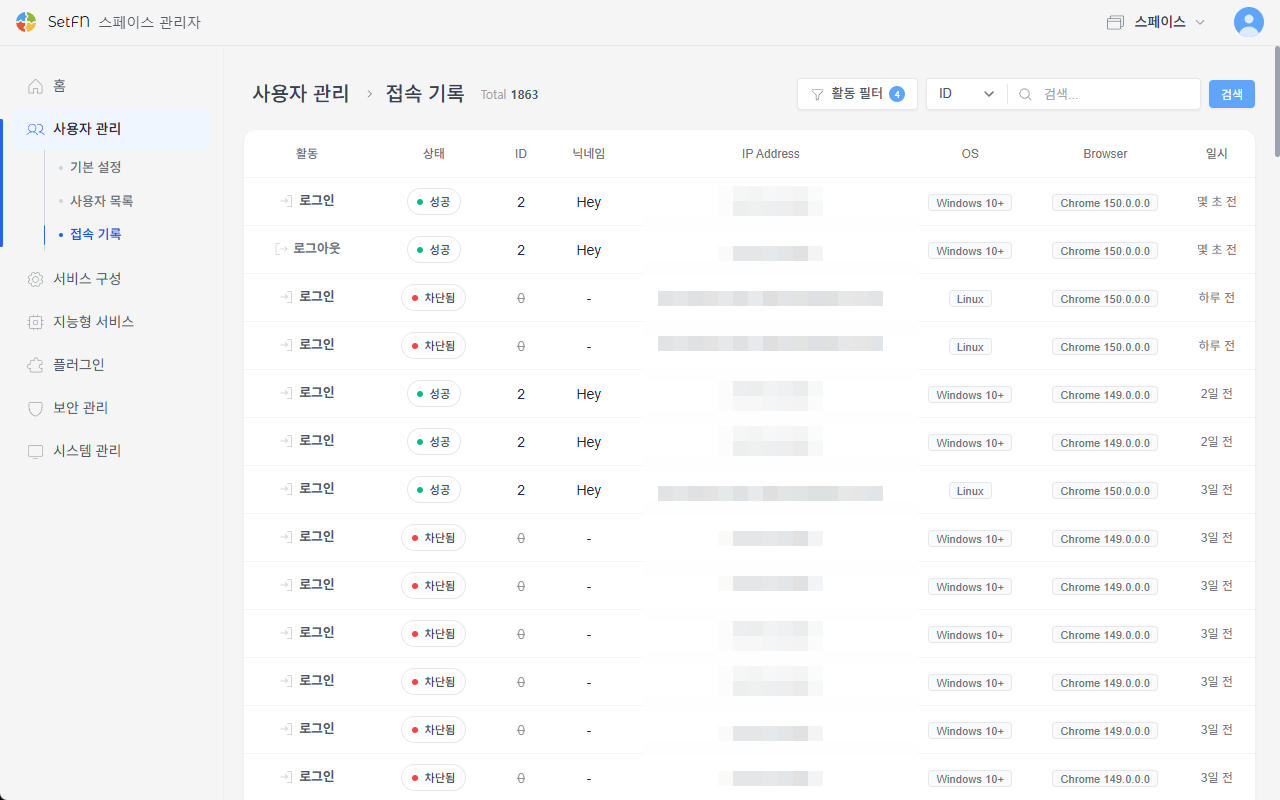This screenshot has width=1280, height=800.
Task: Click the first Linux OS tag
Action: click(x=970, y=299)
